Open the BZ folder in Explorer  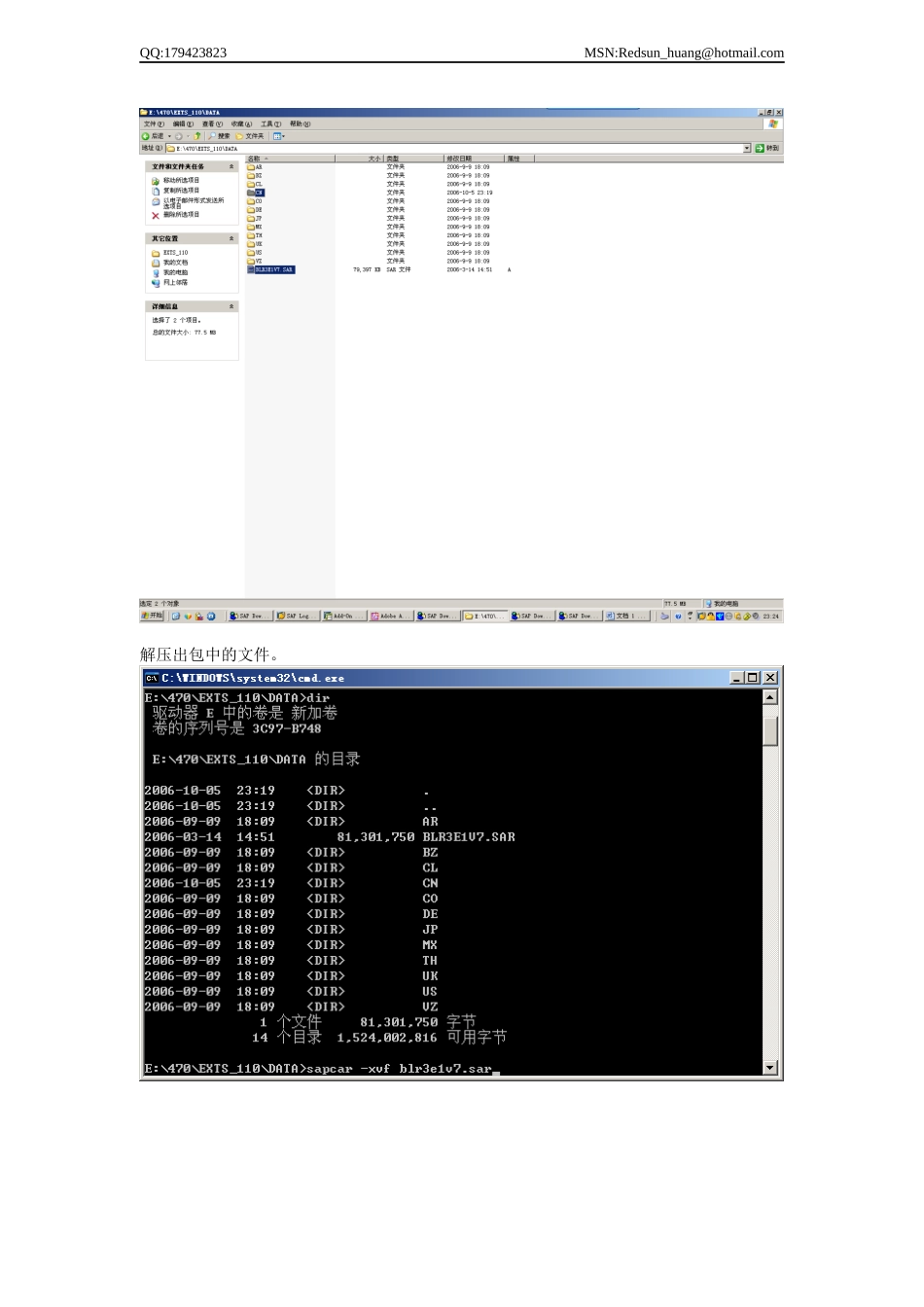255,176
